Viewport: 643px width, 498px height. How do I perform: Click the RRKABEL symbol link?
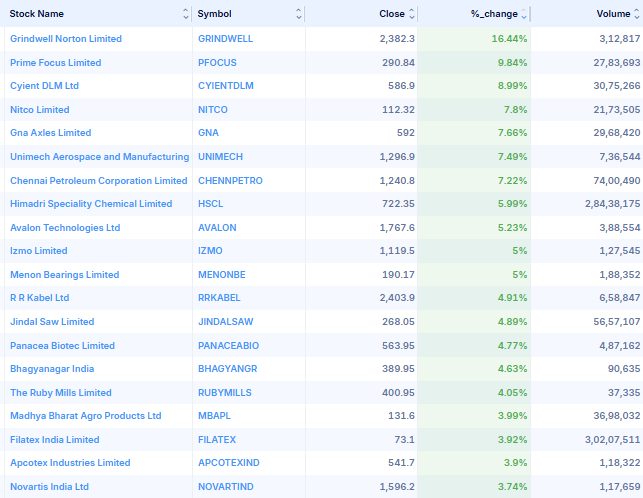219,297
